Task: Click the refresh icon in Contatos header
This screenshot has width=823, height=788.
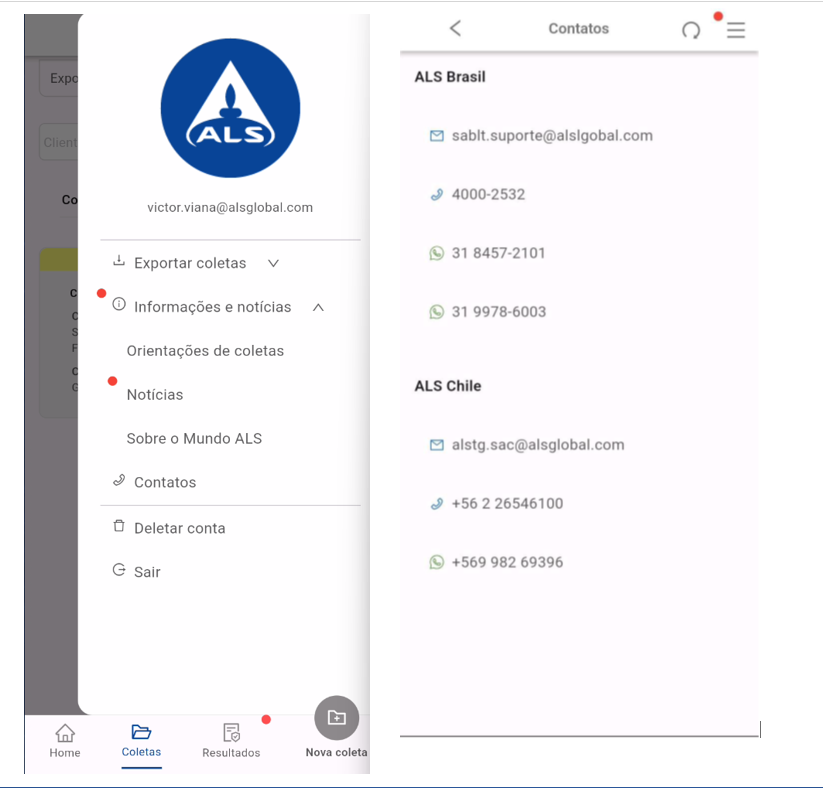Action: 691,30
